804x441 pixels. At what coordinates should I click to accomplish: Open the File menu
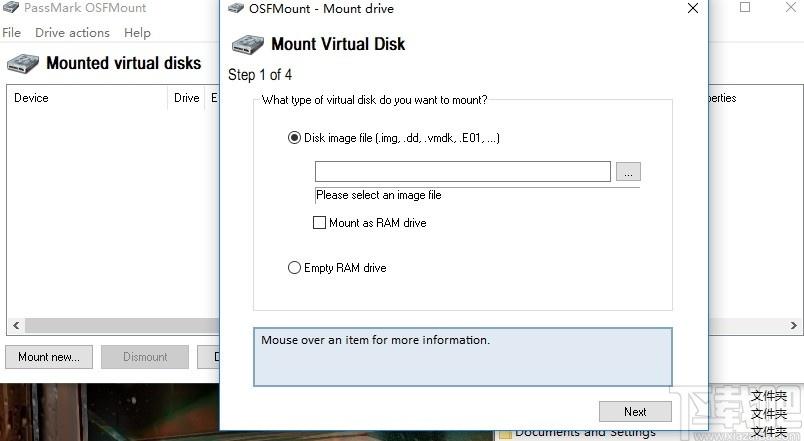11,33
